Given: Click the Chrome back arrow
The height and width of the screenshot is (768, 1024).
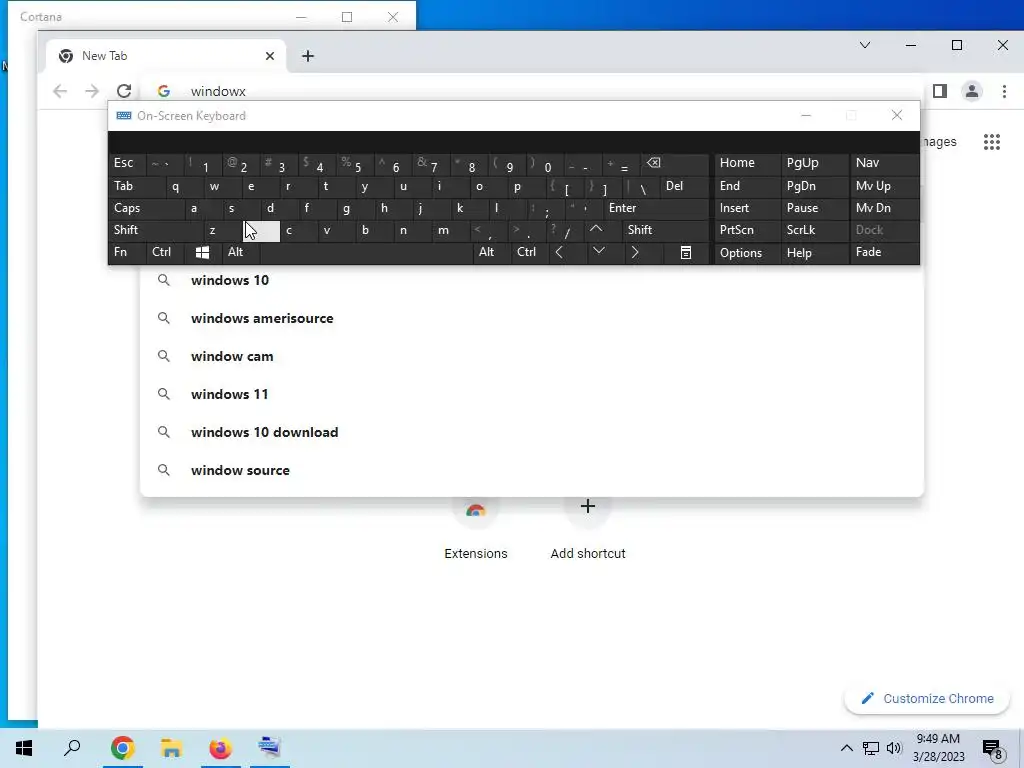Looking at the screenshot, I should click(60, 91).
